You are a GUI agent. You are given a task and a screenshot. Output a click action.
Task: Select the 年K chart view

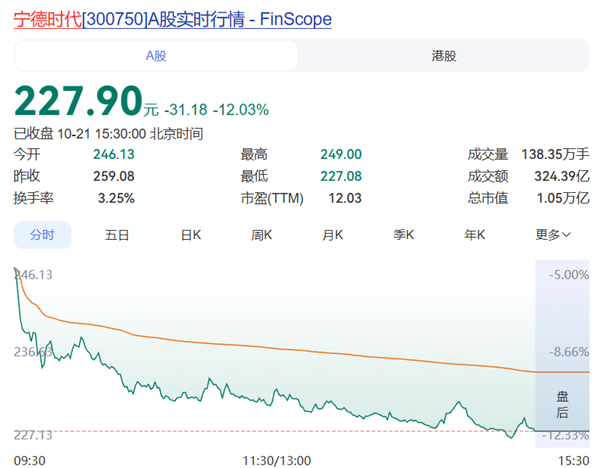pyautogui.click(x=474, y=235)
